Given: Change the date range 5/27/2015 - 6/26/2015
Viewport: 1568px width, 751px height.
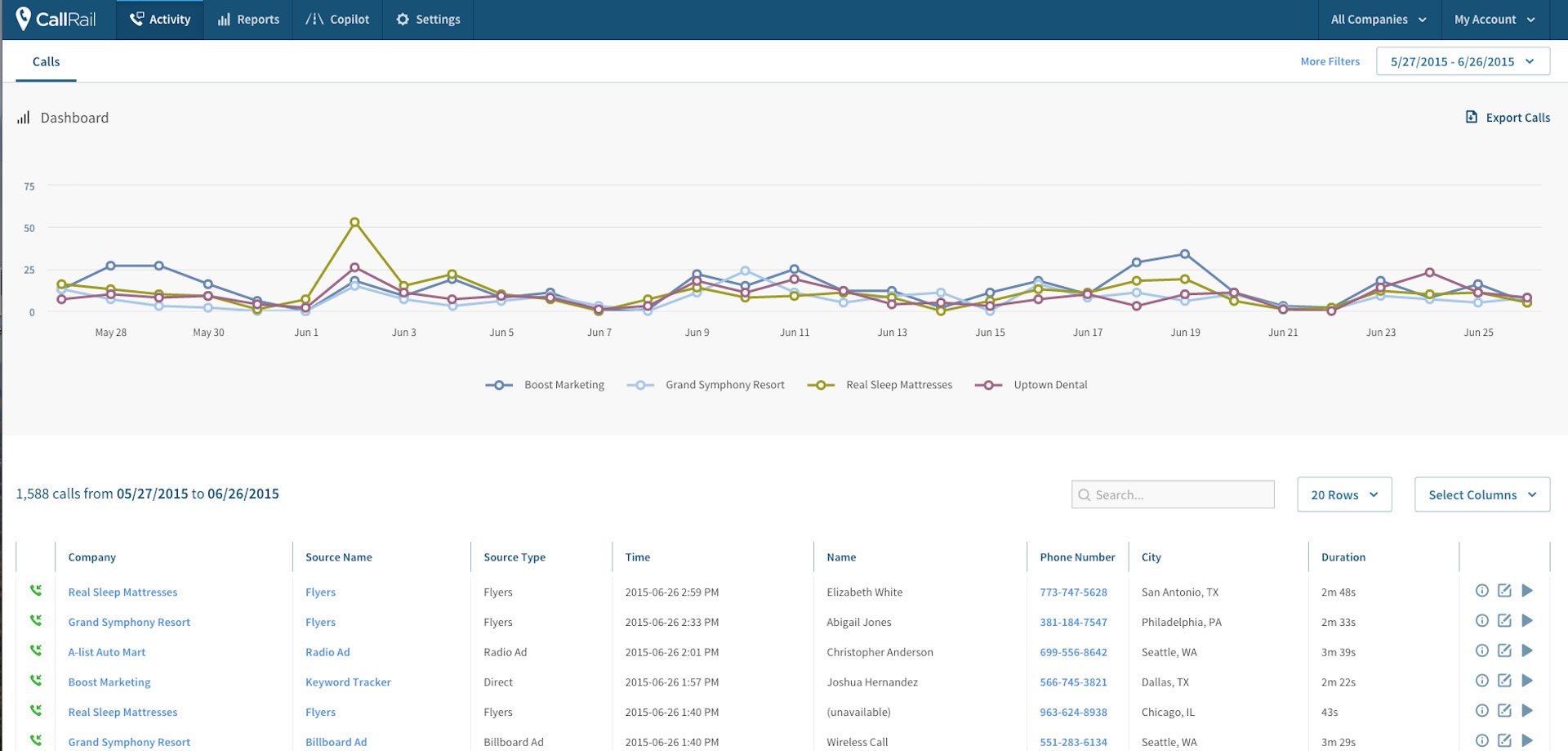Looking at the screenshot, I should click(x=1461, y=60).
